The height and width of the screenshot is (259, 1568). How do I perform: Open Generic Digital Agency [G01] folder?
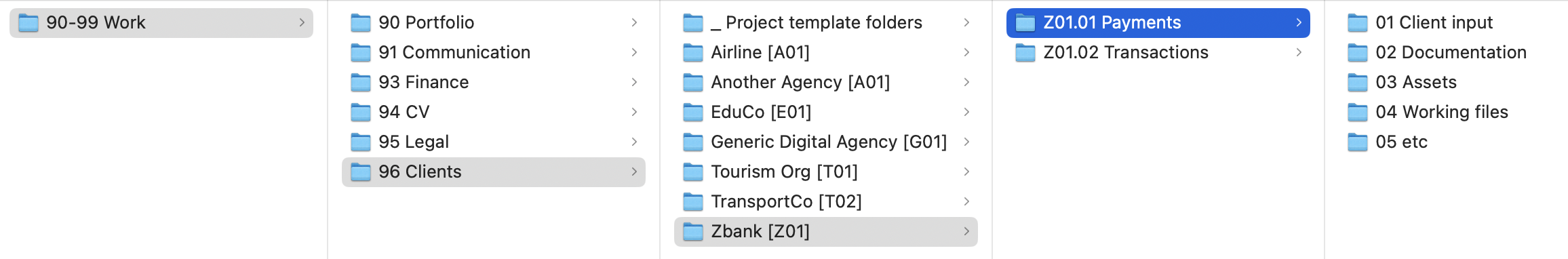(826, 142)
